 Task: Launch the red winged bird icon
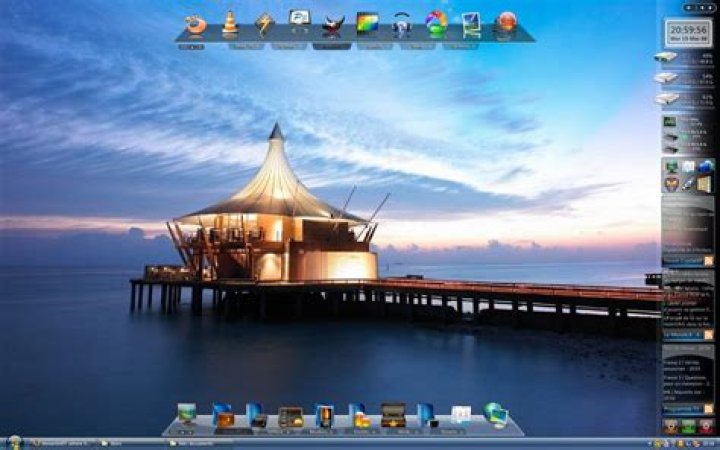(333, 25)
